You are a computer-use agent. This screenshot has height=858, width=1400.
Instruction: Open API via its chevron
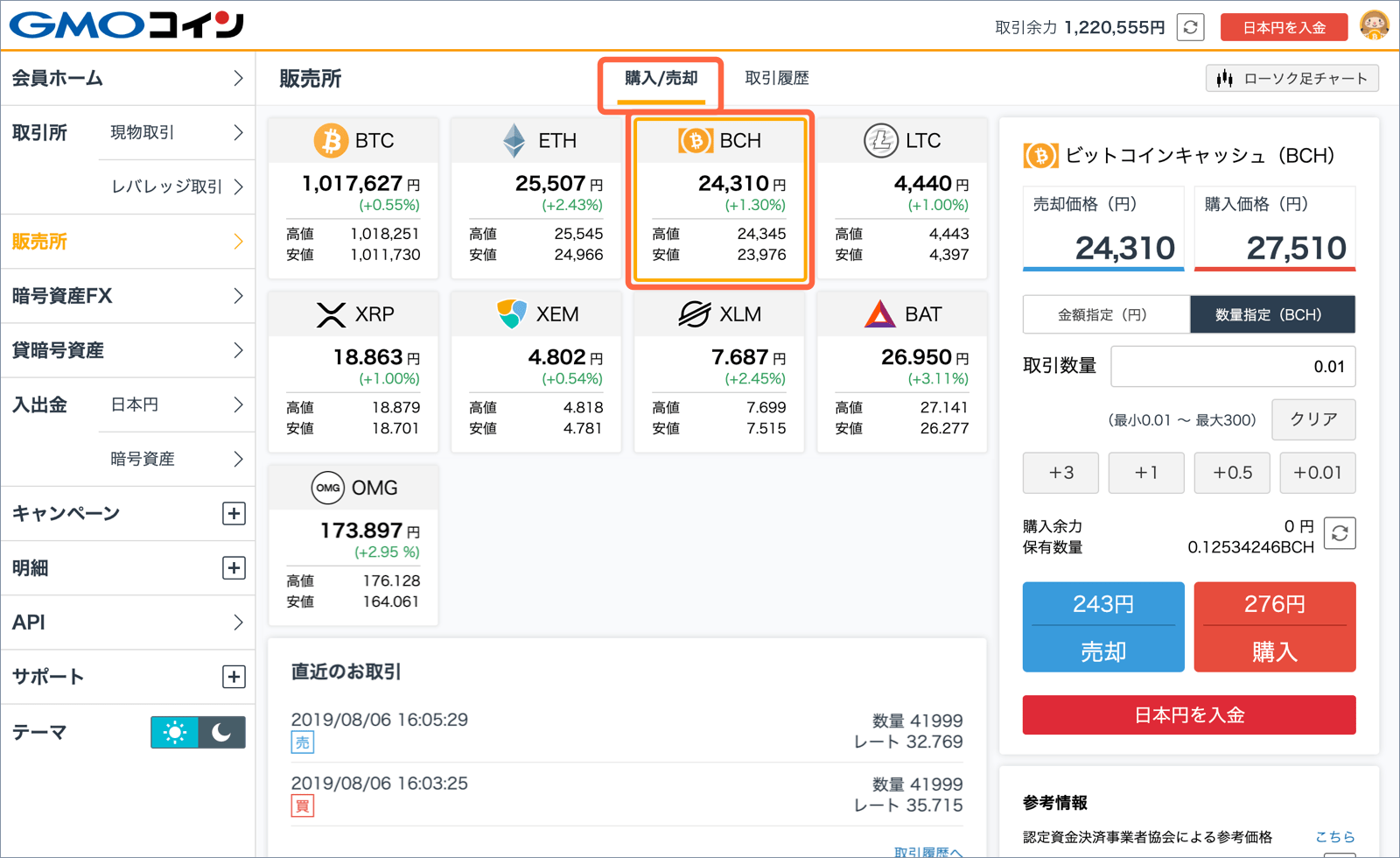238,622
